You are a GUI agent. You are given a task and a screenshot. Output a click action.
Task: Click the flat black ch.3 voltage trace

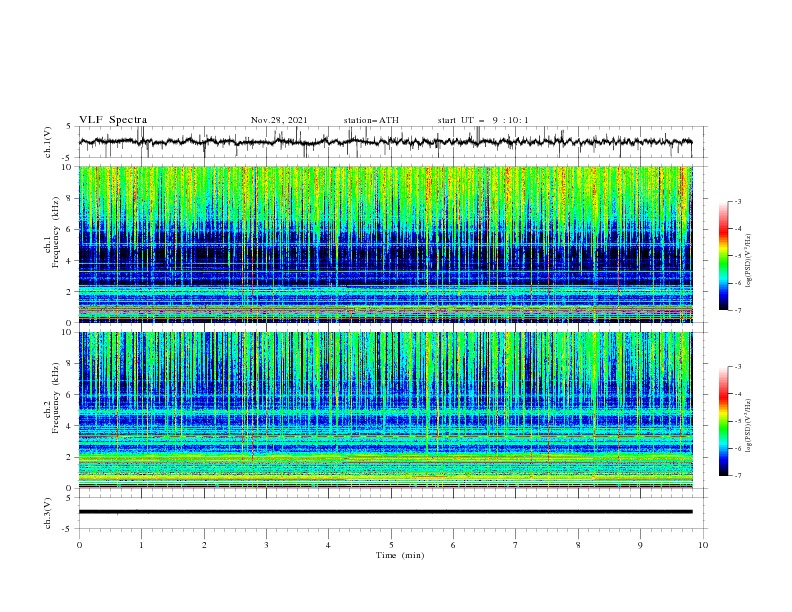tap(385, 512)
